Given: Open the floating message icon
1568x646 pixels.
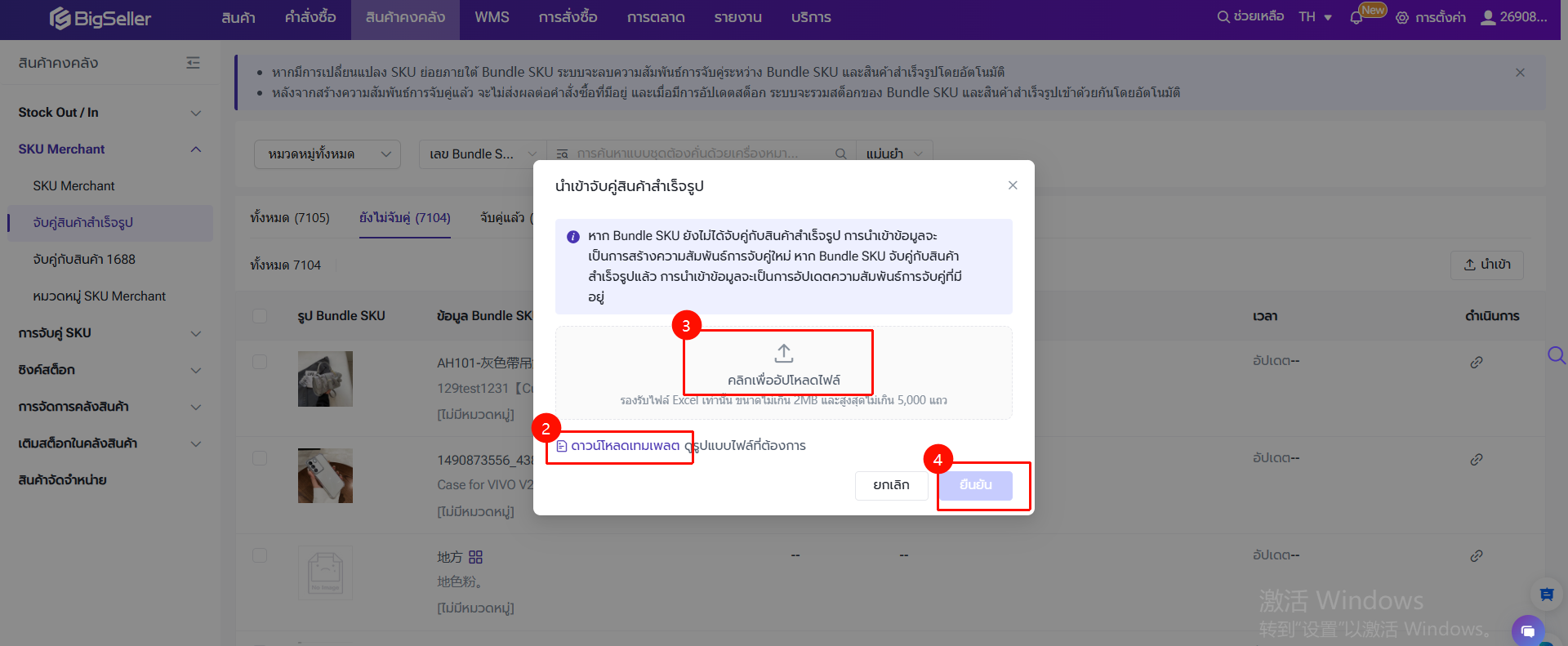Looking at the screenshot, I should pyautogui.click(x=1546, y=595).
